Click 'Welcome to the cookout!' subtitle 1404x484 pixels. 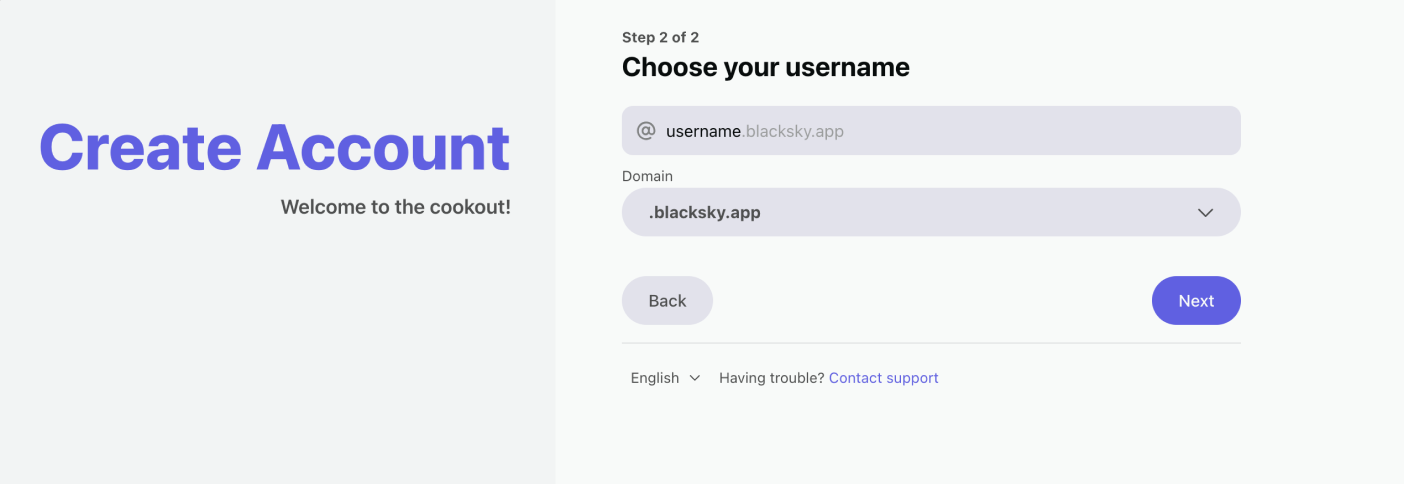click(396, 207)
